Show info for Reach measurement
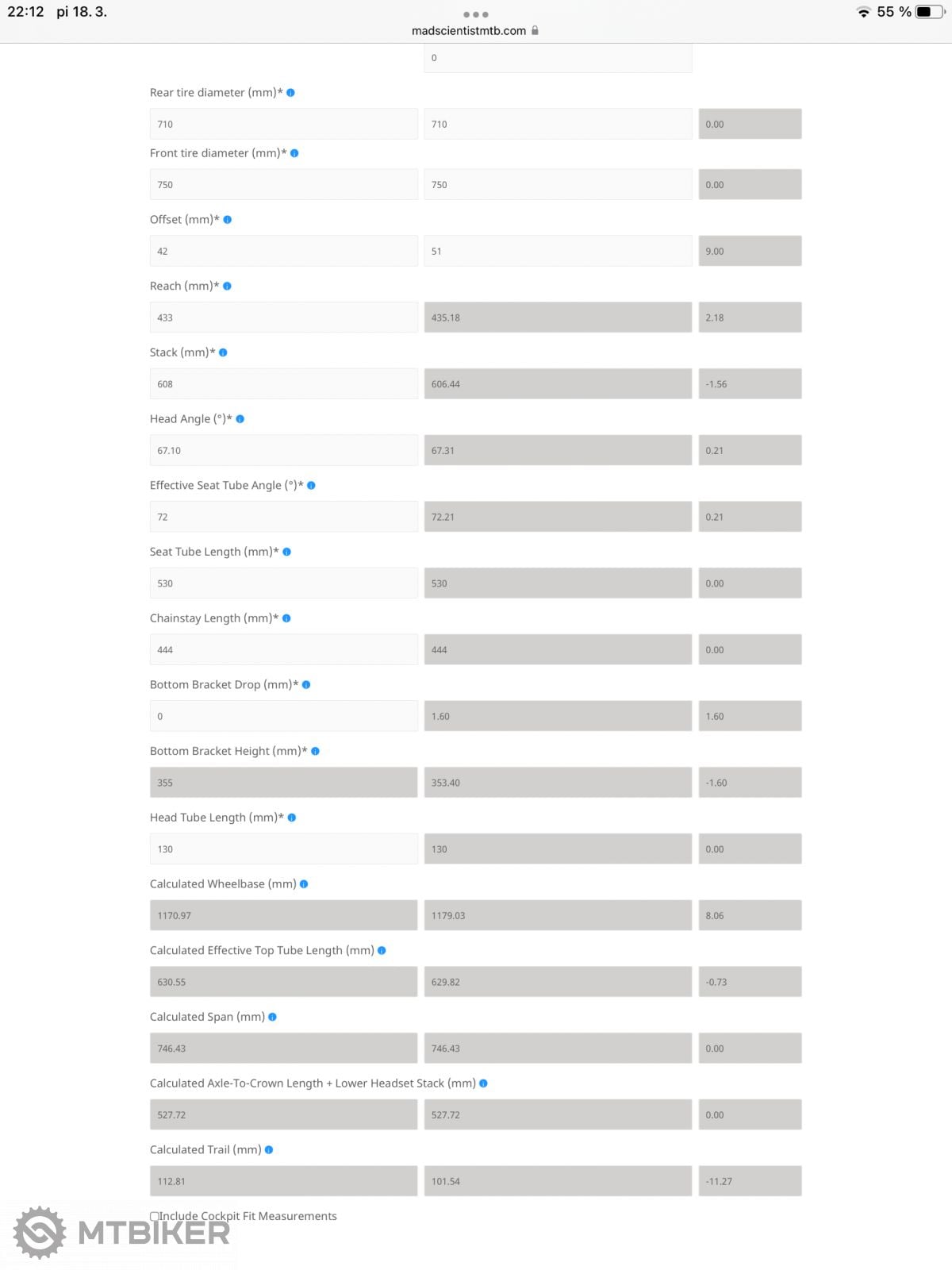952x1270 pixels. point(227,287)
